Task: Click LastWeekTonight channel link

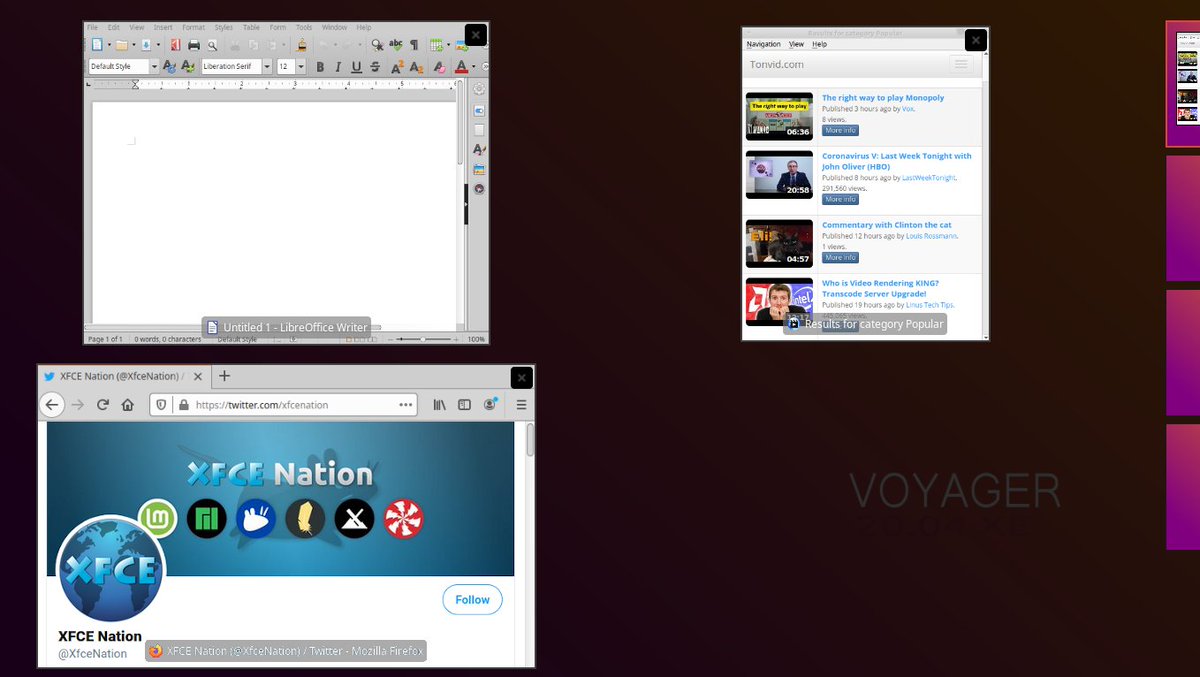Action: (929, 177)
